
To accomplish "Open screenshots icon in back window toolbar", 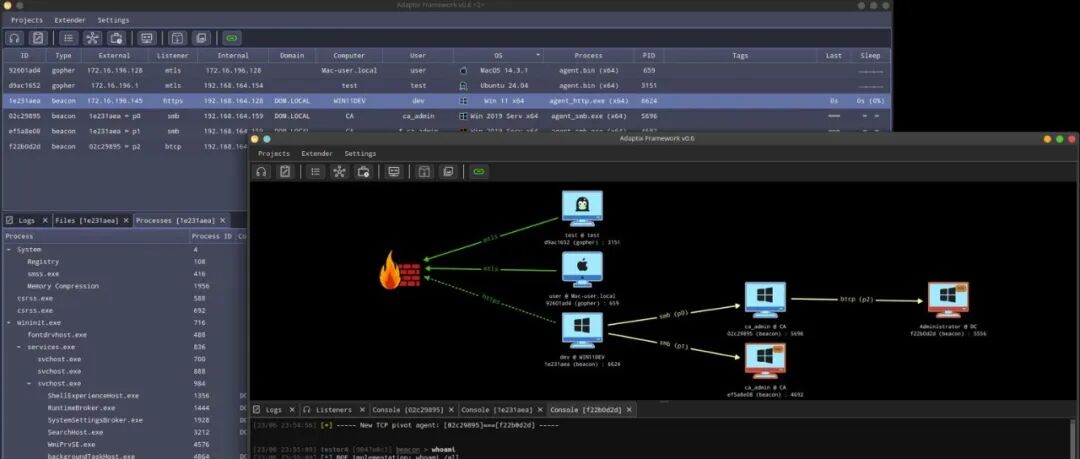I will click(201, 38).
